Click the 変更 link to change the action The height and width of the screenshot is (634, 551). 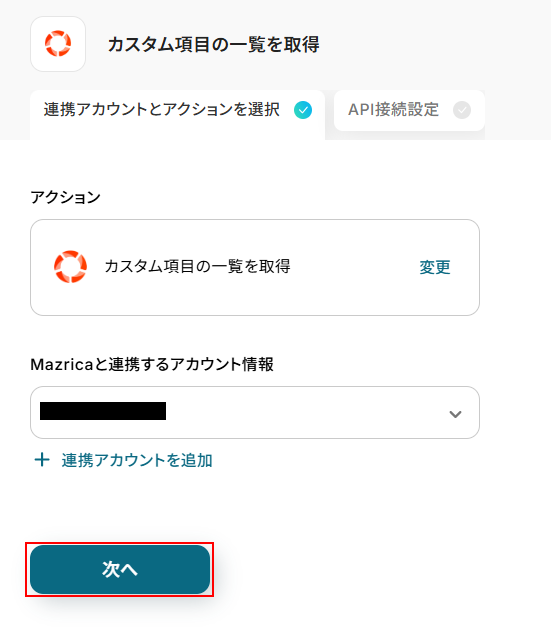pos(435,267)
